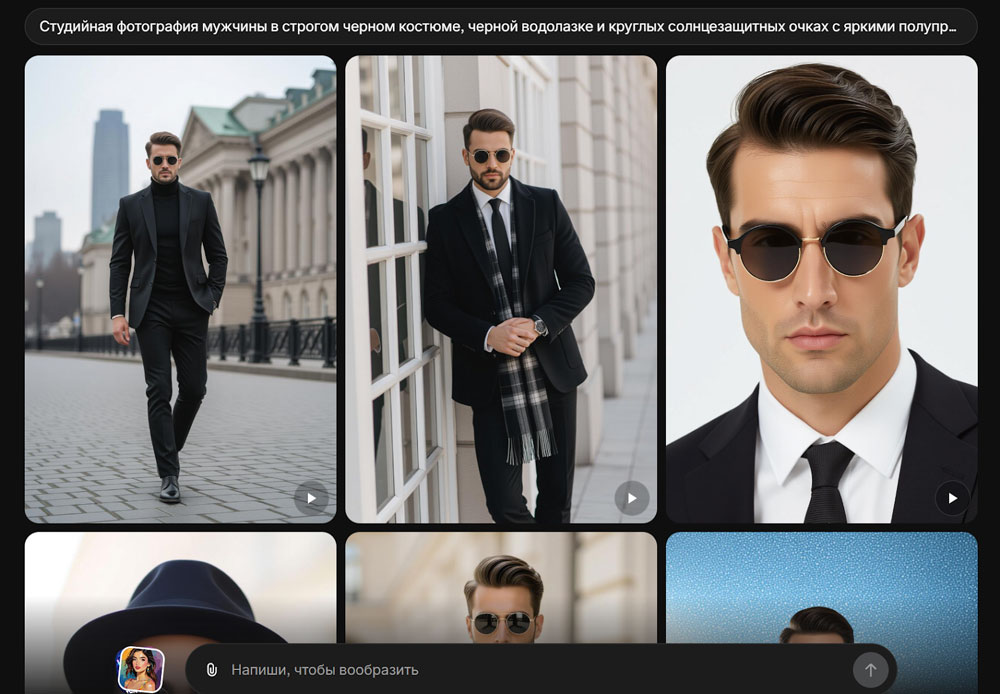Submit the prompt with the up-arrow button
The image size is (1000, 694).
869,670
